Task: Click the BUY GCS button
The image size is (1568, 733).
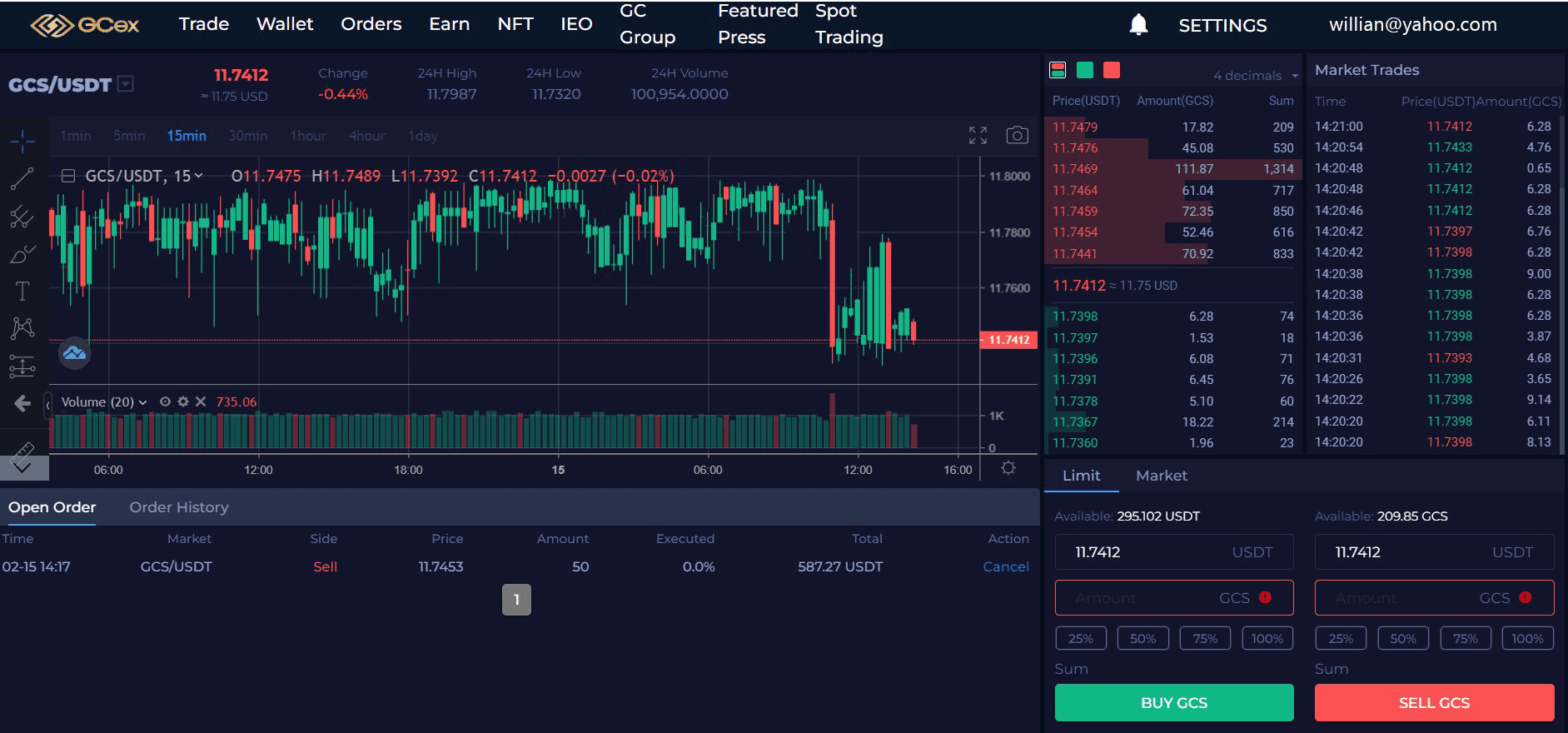Action: pos(1174,702)
